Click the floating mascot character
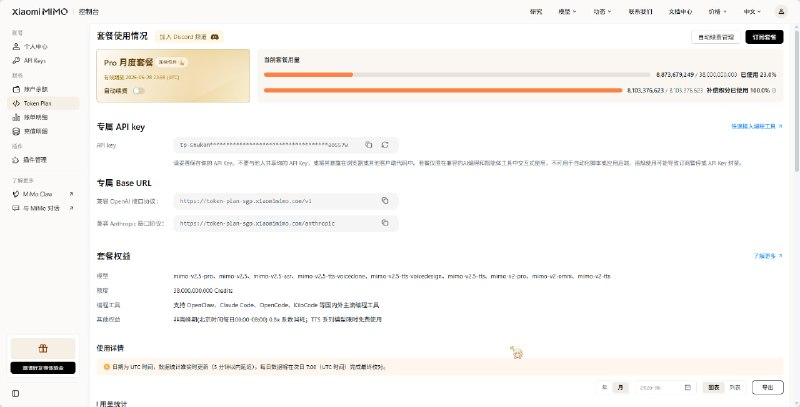The width and height of the screenshot is (800, 407). click(516, 352)
